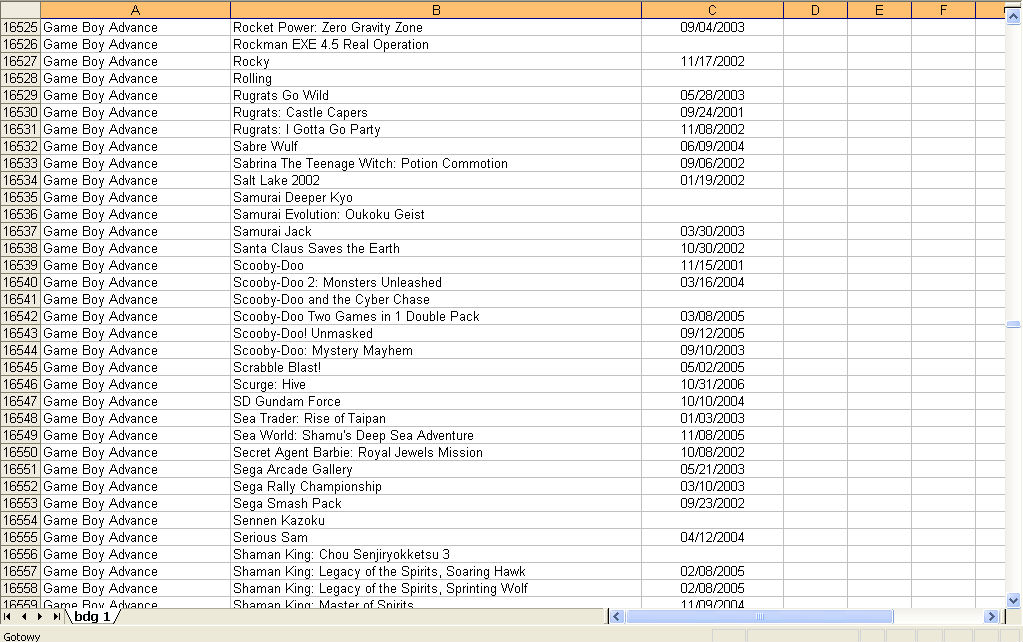Click the 'Rocky' title cell
The width and height of the screenshot is (1023, 642).
pos(436,61)
